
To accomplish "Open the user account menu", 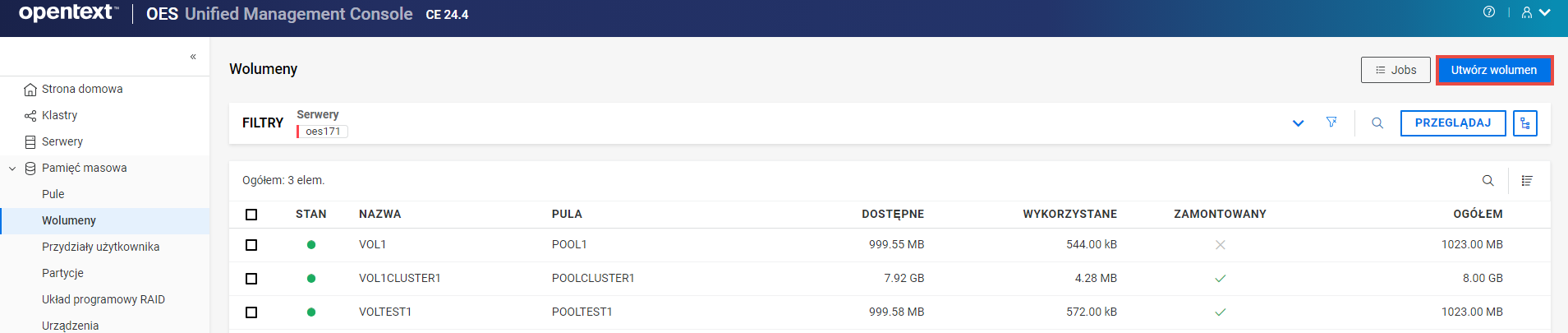I will tap(1534, 12).
